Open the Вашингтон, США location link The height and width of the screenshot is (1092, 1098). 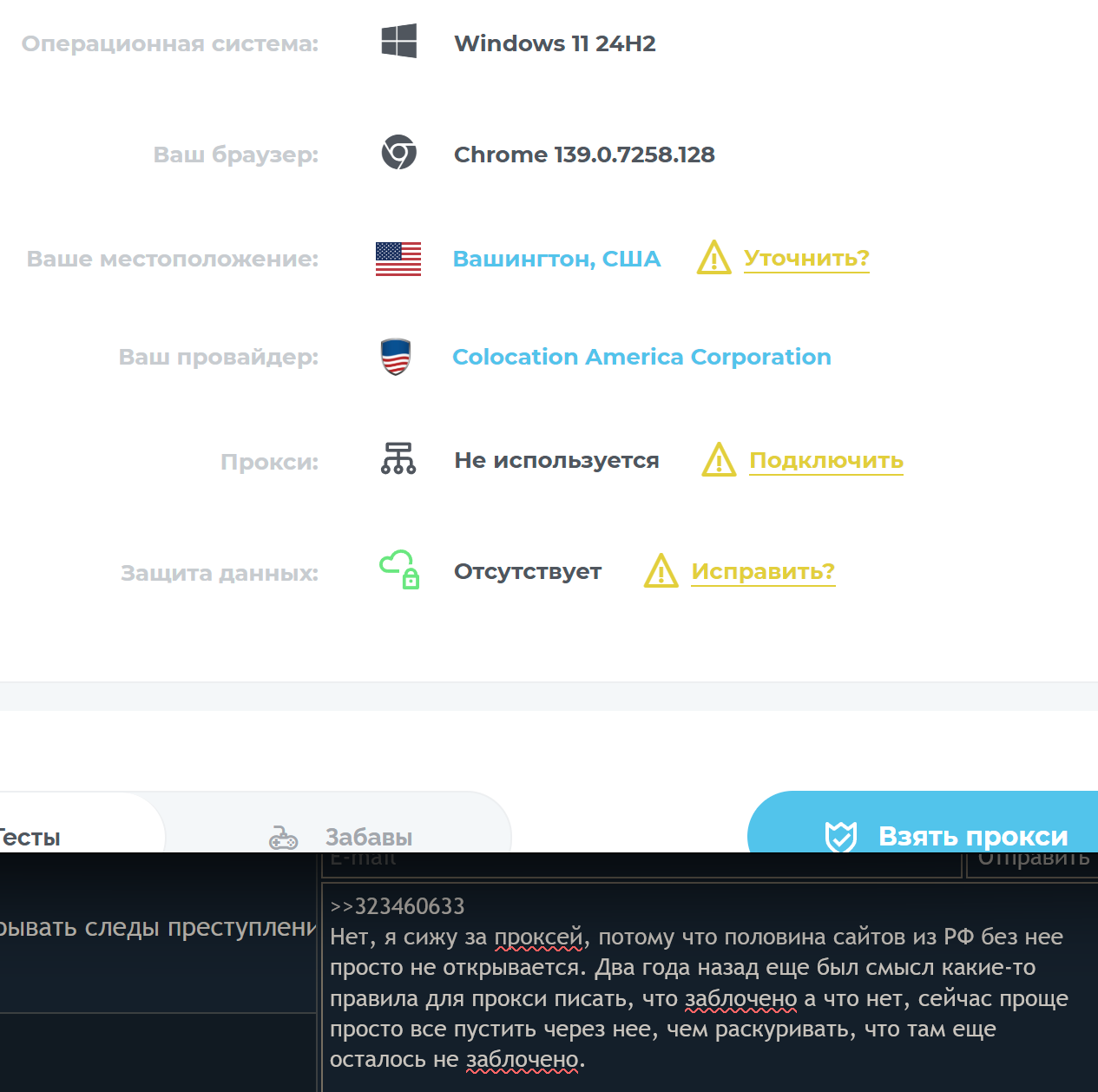(x=556, y=259)
